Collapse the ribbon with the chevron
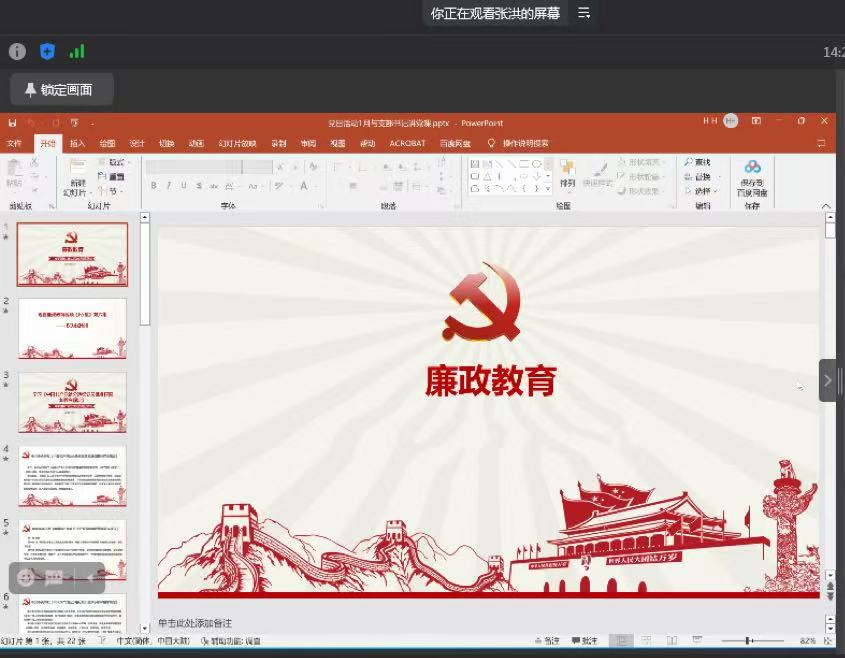Screen dimensions: 845x658 (826, 206)
